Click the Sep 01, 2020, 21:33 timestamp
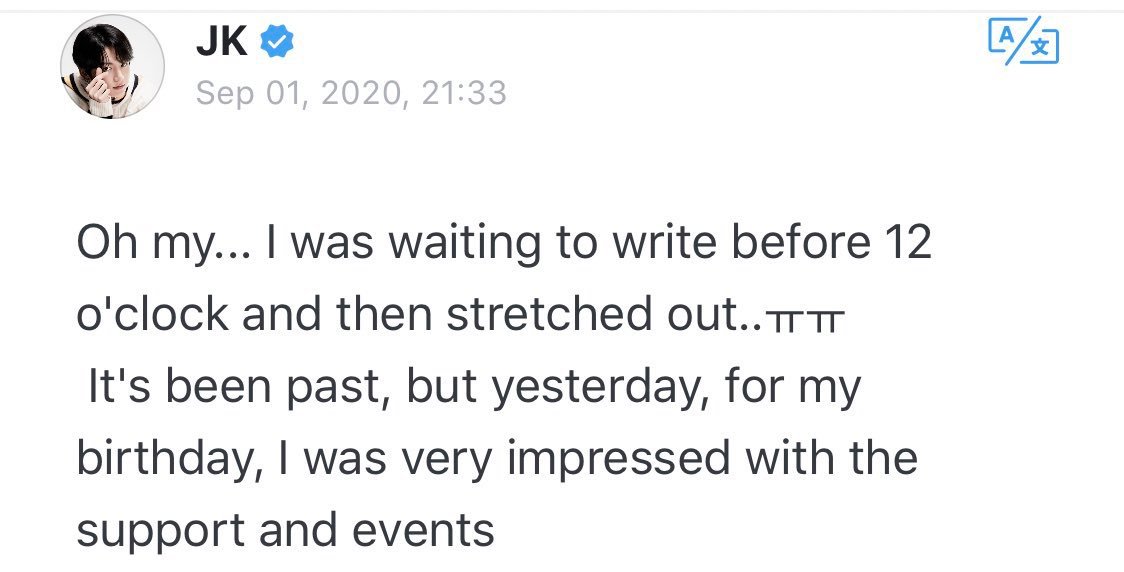This screenshot has width=1124, height=572. [351, 93]
